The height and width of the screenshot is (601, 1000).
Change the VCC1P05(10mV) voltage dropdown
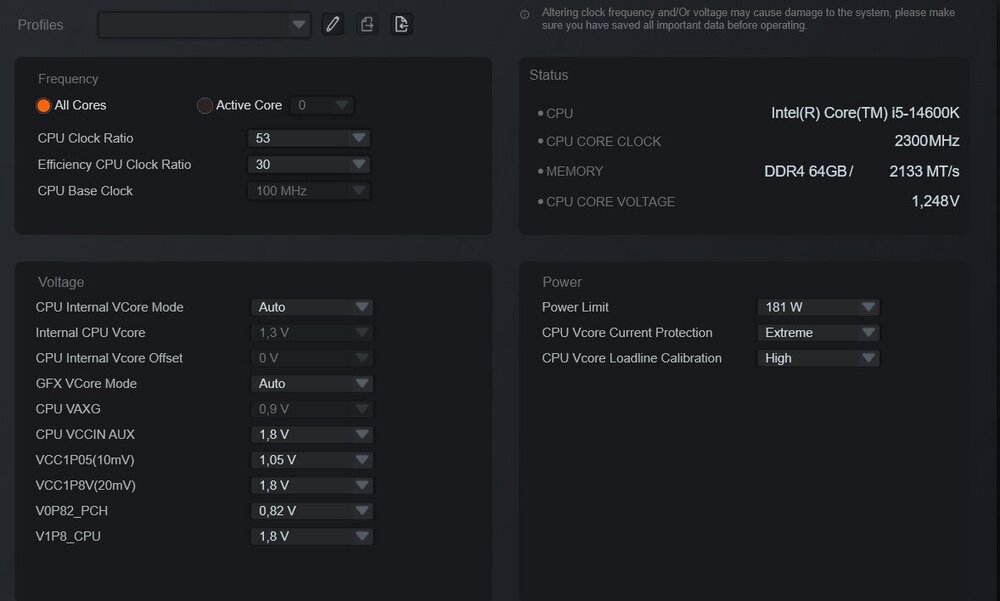tap(311, 461)
